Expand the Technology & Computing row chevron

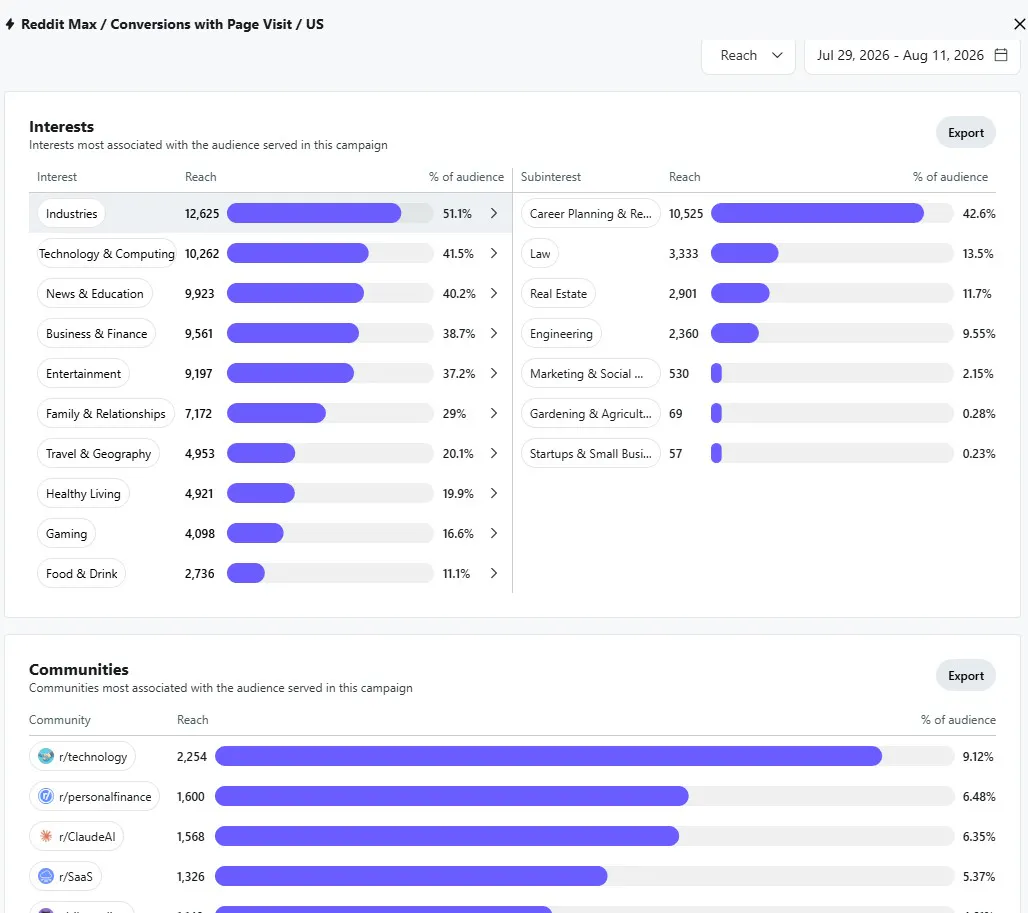coord(494,254)
